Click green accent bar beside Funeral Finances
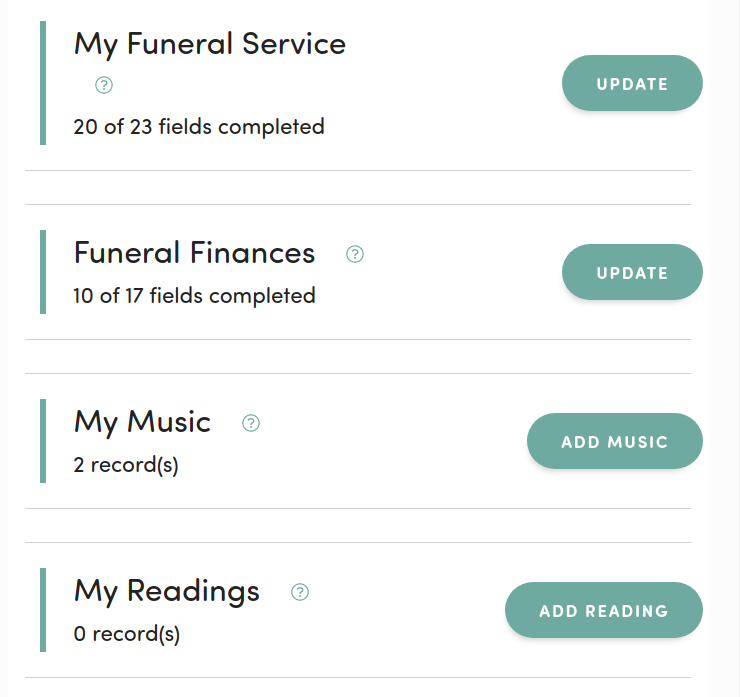The image size is (740, 697). coord(43,271)
